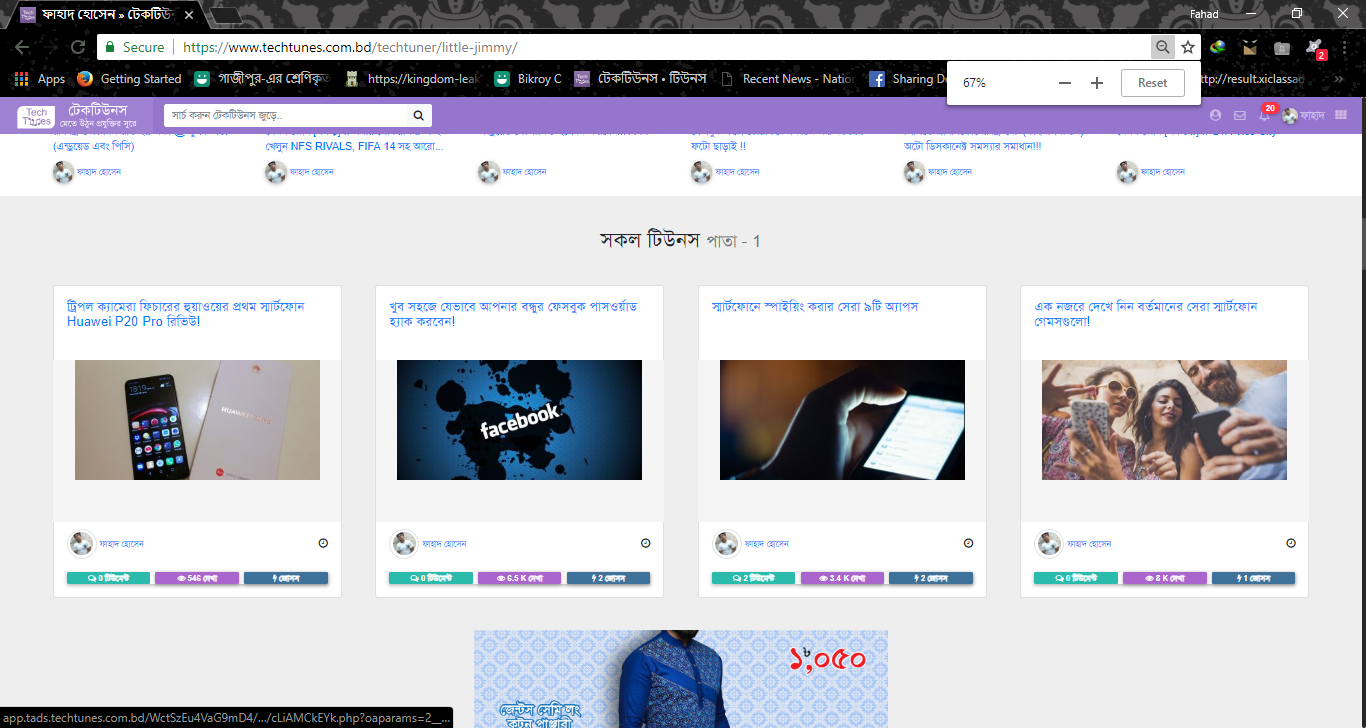Image resolution: width=1366 pixels, height=728 pixels.
Task: Click the green Secure lock icon
Action: point(110,47)
